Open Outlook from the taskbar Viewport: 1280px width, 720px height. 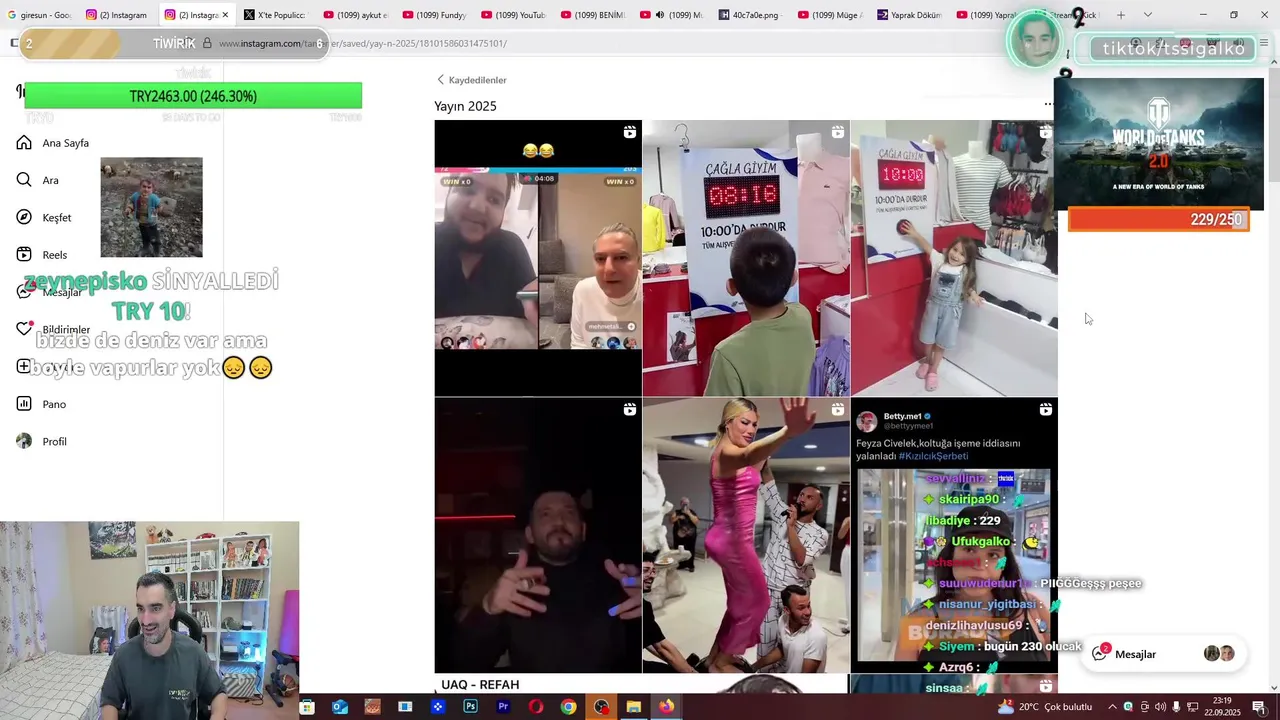click(x=340, y=707)
